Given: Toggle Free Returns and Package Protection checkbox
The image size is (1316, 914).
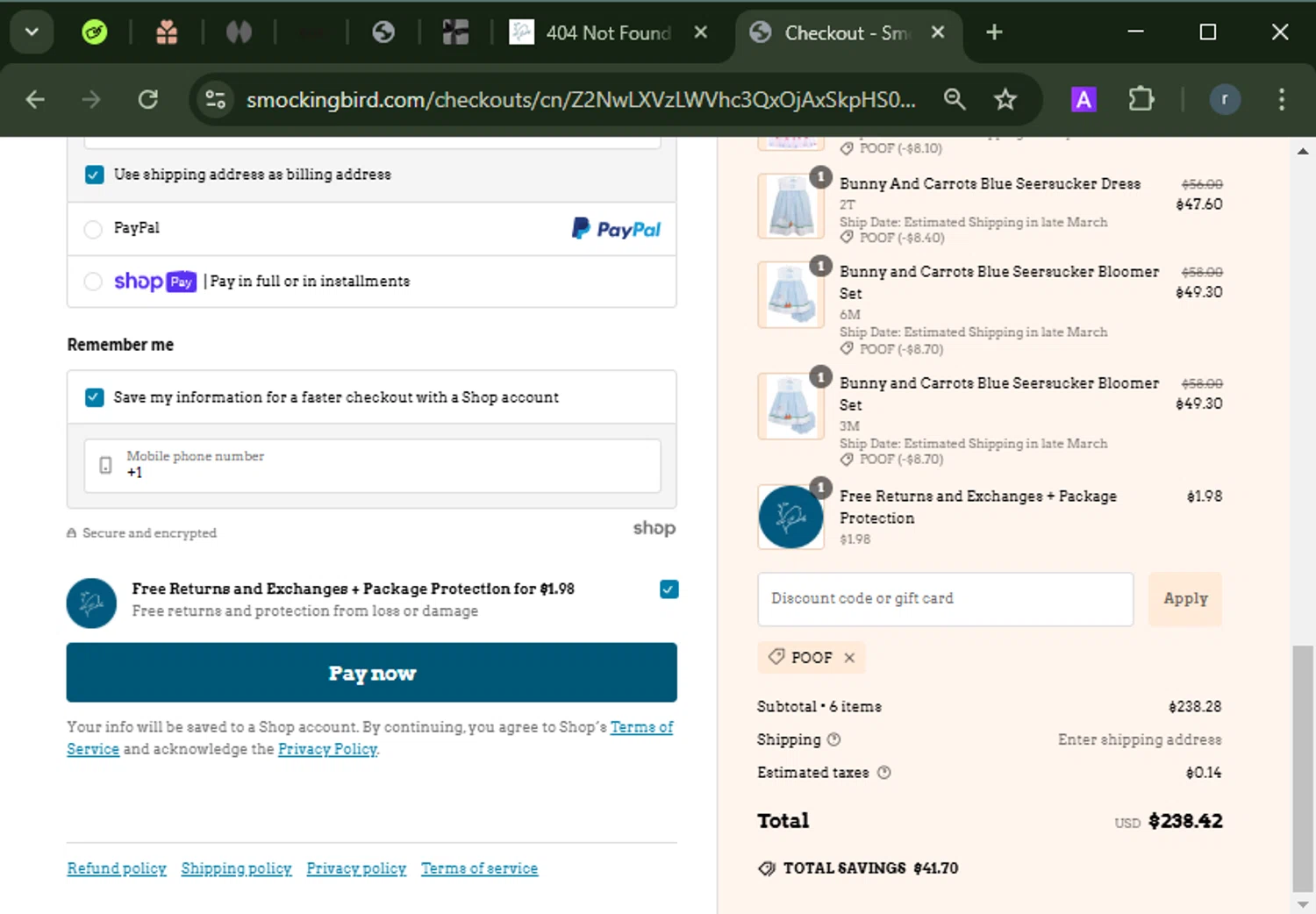Looking at the screenshot, I should tap(669, 589).
